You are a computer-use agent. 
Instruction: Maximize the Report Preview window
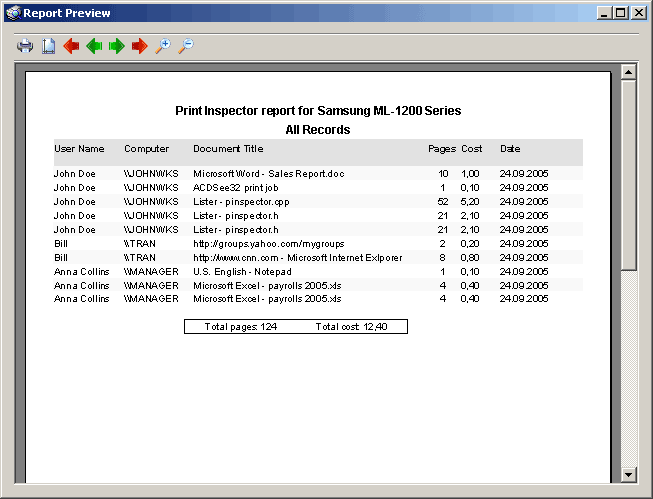[621, 13]
